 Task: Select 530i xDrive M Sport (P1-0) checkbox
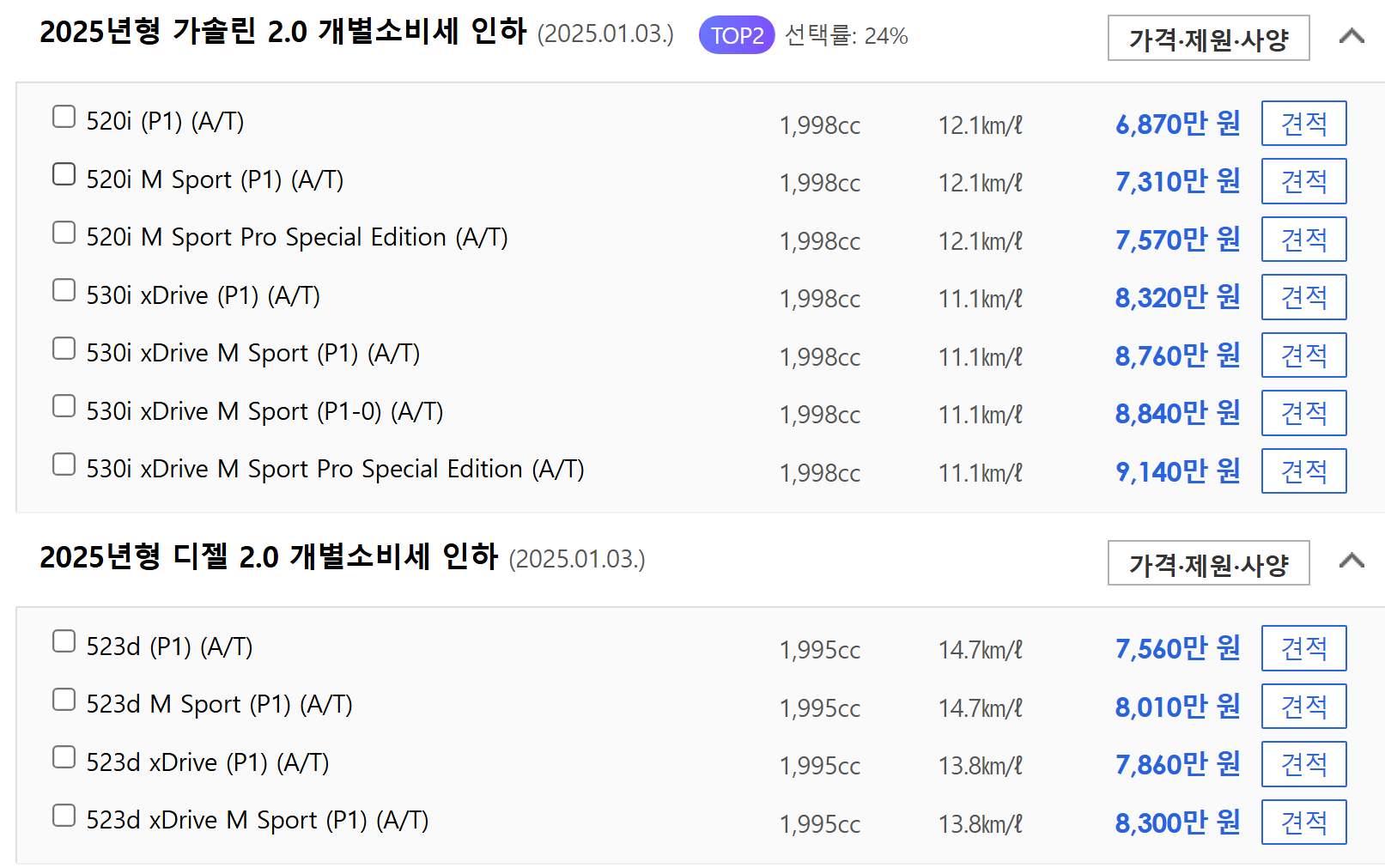point(64,406)
